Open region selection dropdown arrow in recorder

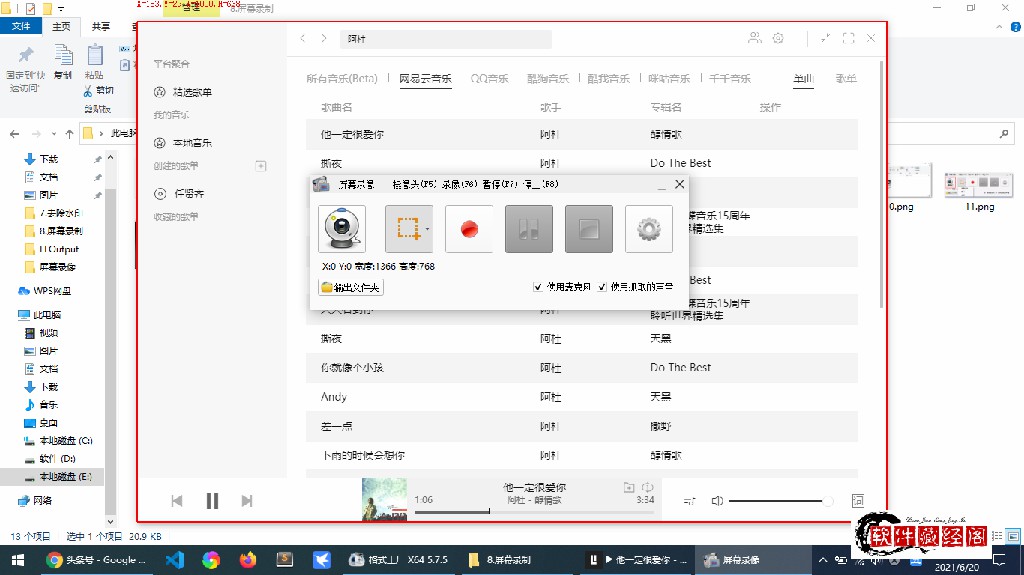click(x=428, y=229)
